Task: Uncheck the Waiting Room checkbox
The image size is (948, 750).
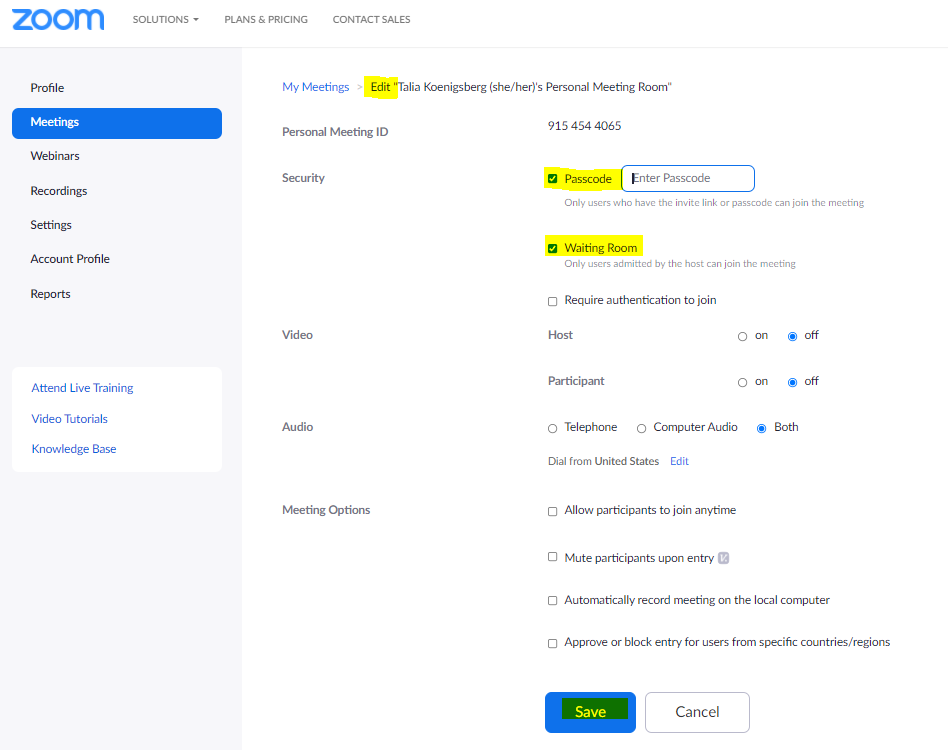Action: pyautogui.click(x=553, y=248)
